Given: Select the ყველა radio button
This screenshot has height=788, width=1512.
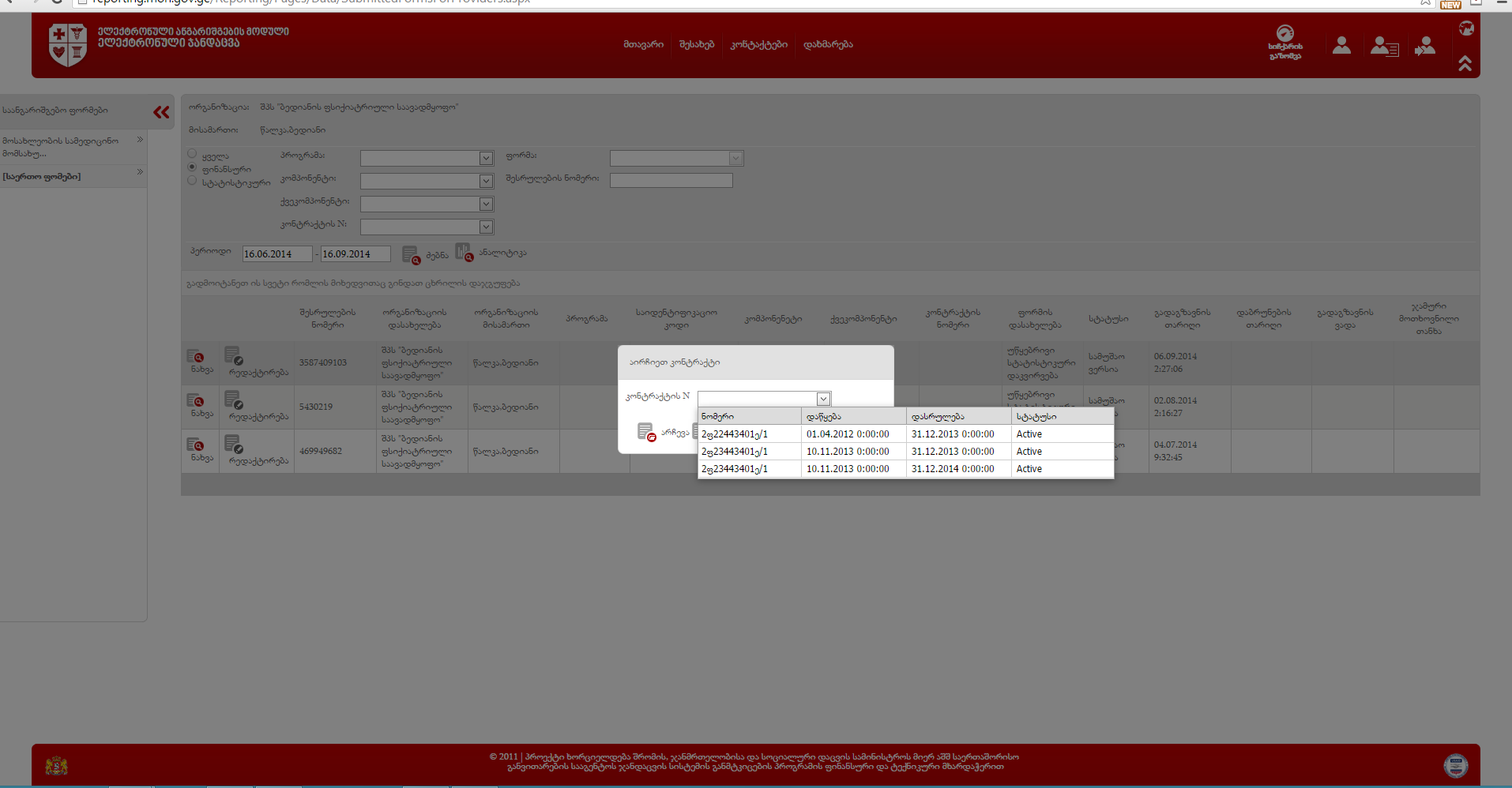Looking at the screenshot, I should (192, 154).
